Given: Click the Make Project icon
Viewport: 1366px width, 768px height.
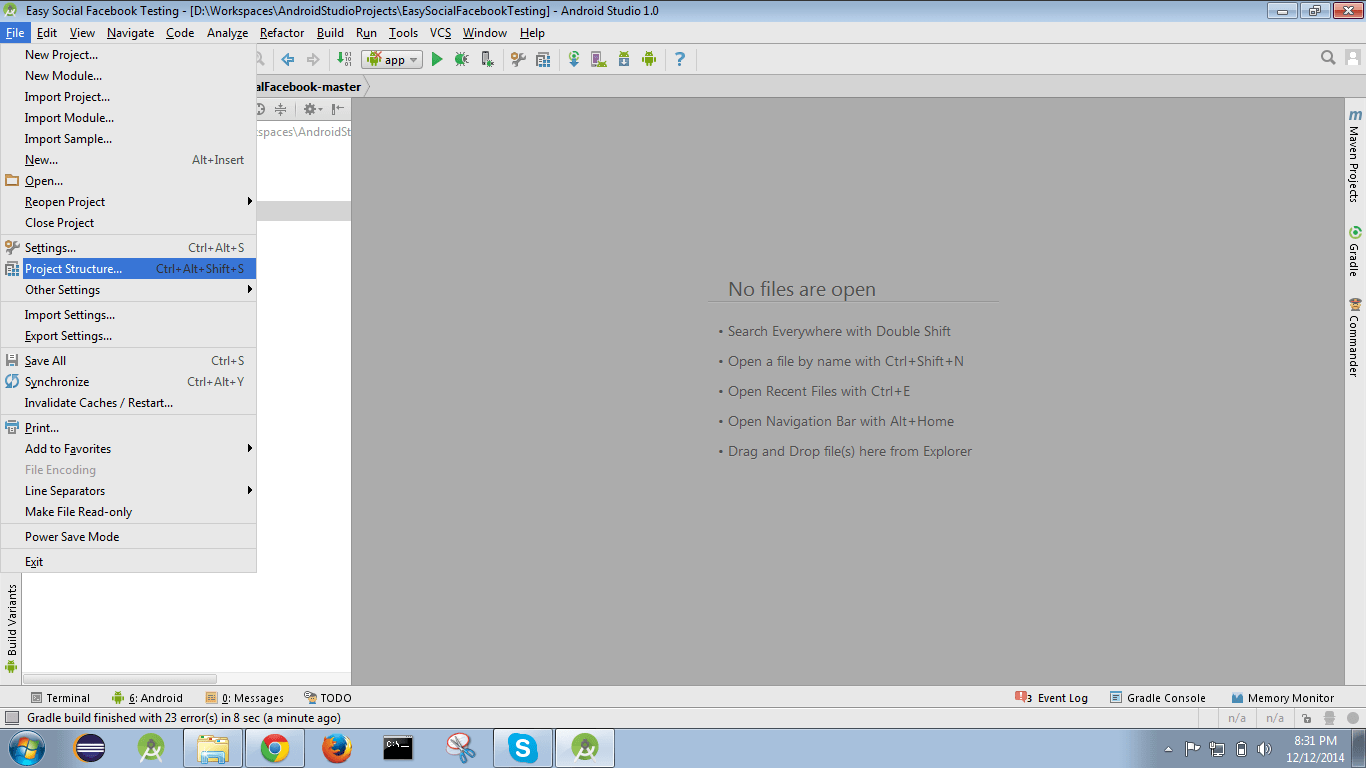Looking at the screenshot, I should click(x=344, y=59).
